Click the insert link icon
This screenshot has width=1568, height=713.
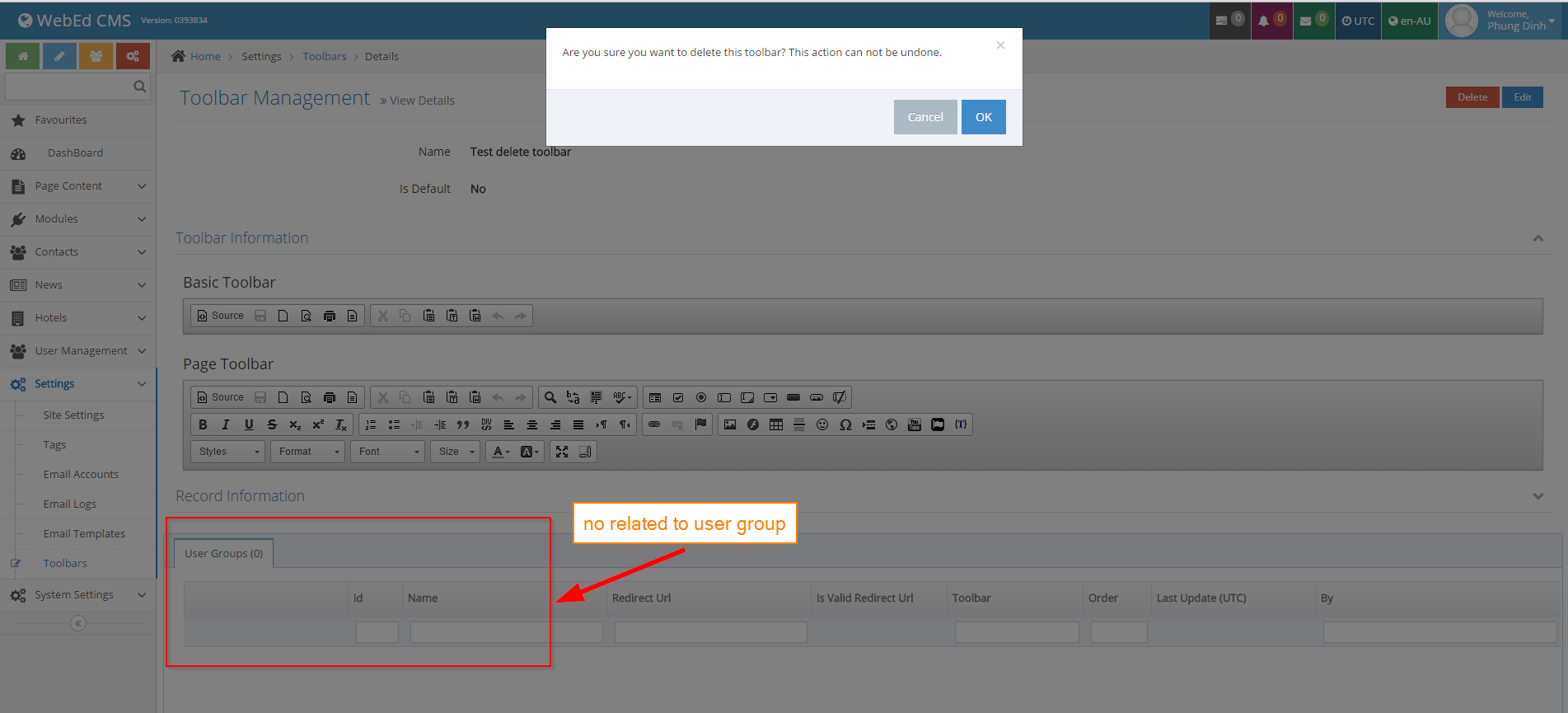(x=654, y=425)
